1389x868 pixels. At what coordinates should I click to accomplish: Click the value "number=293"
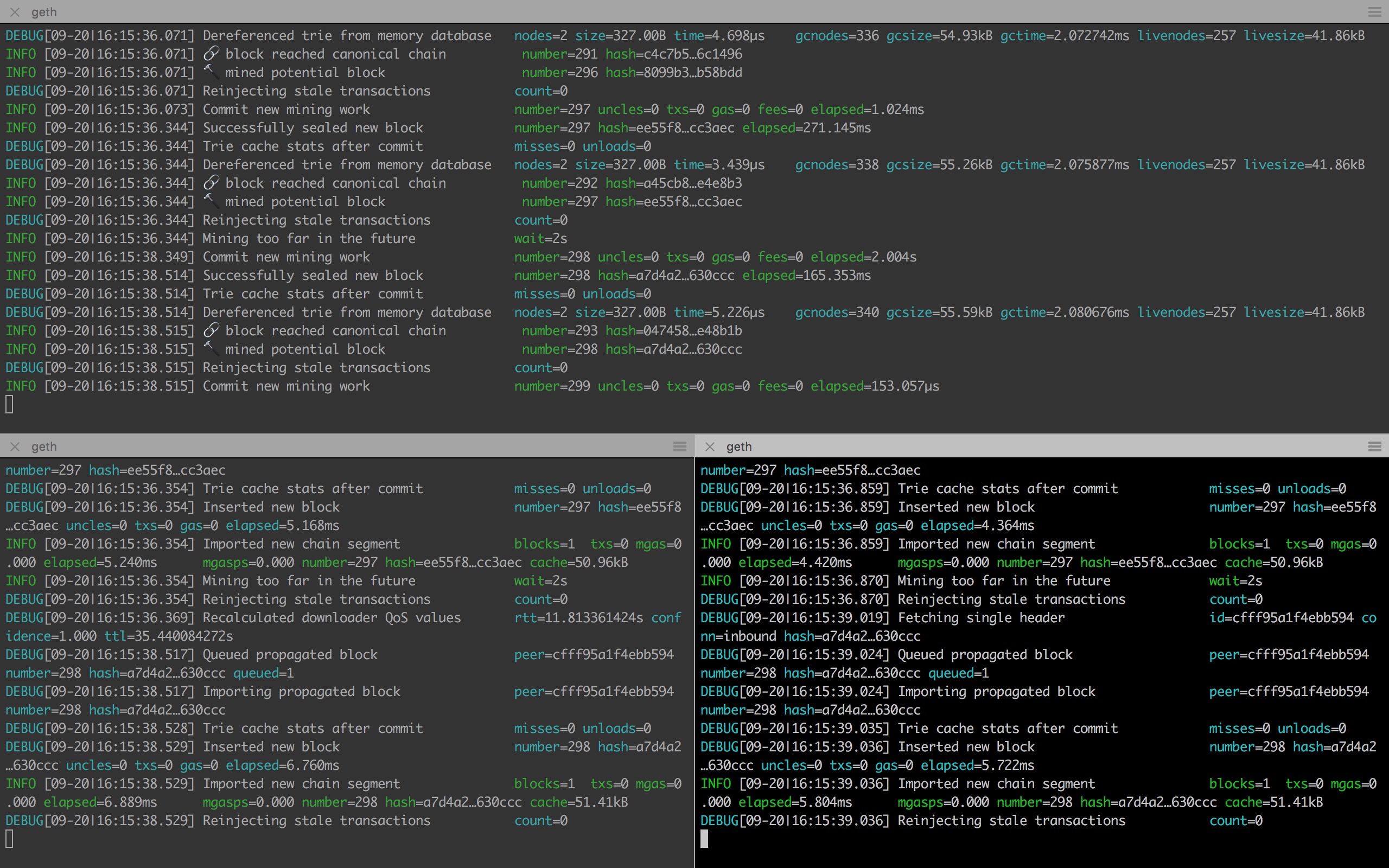click(x=559, y=331)
